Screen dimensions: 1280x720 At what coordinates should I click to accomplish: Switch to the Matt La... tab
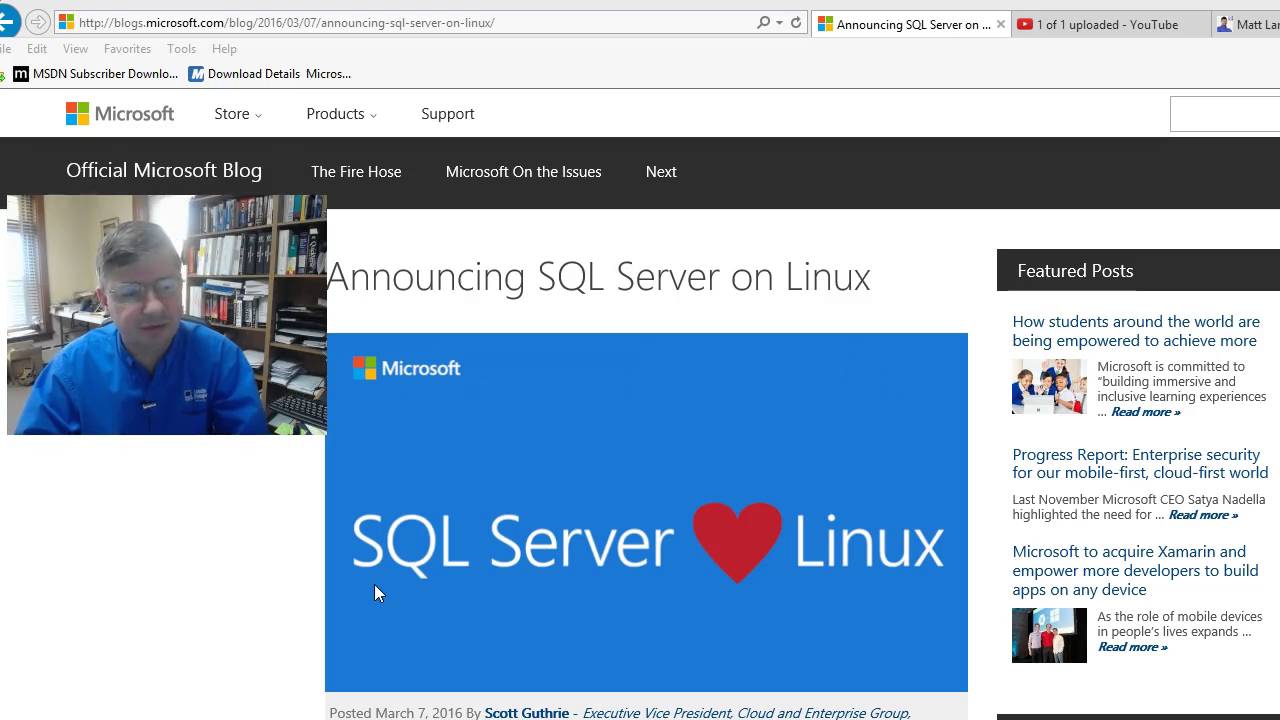click(1246, 25)
